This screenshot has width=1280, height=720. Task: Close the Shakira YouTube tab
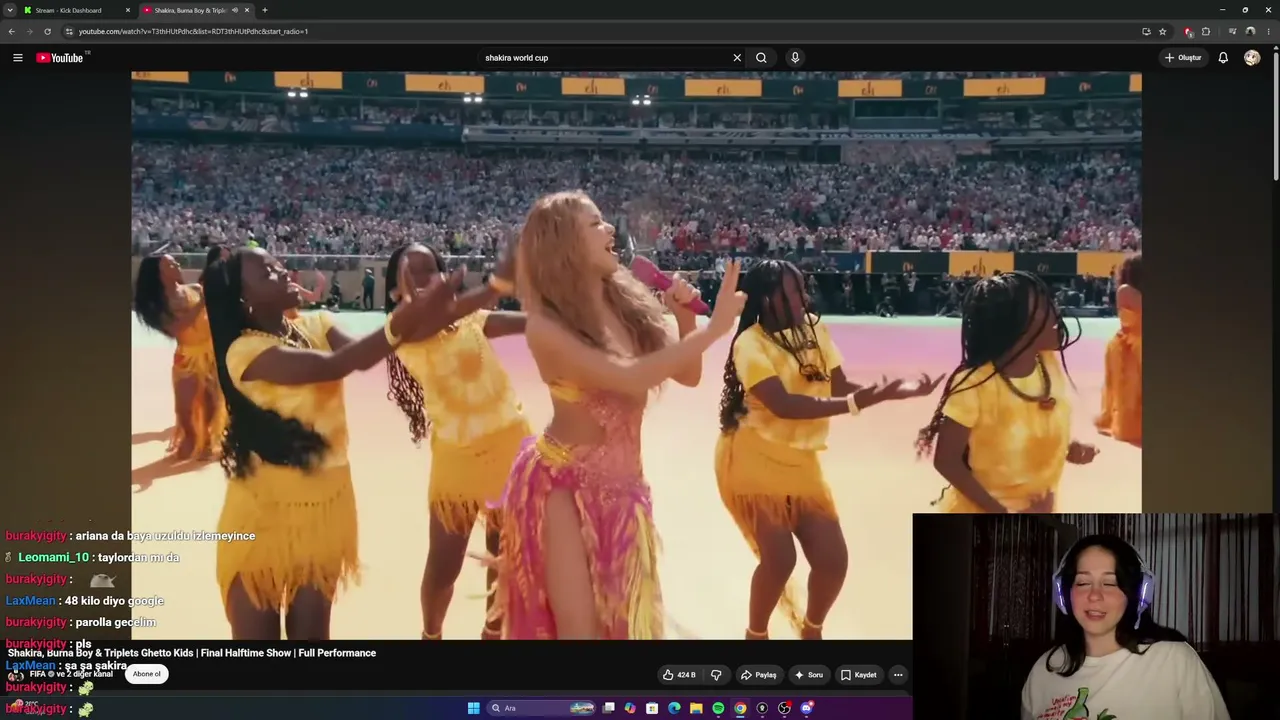(x=247, y=10)
